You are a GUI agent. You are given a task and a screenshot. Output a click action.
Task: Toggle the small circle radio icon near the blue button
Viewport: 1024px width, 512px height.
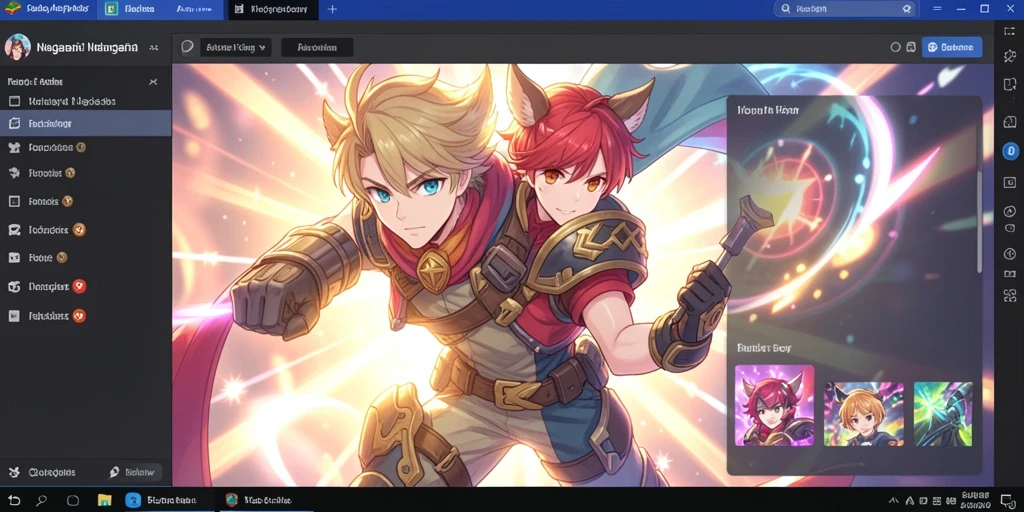[895, 47]
